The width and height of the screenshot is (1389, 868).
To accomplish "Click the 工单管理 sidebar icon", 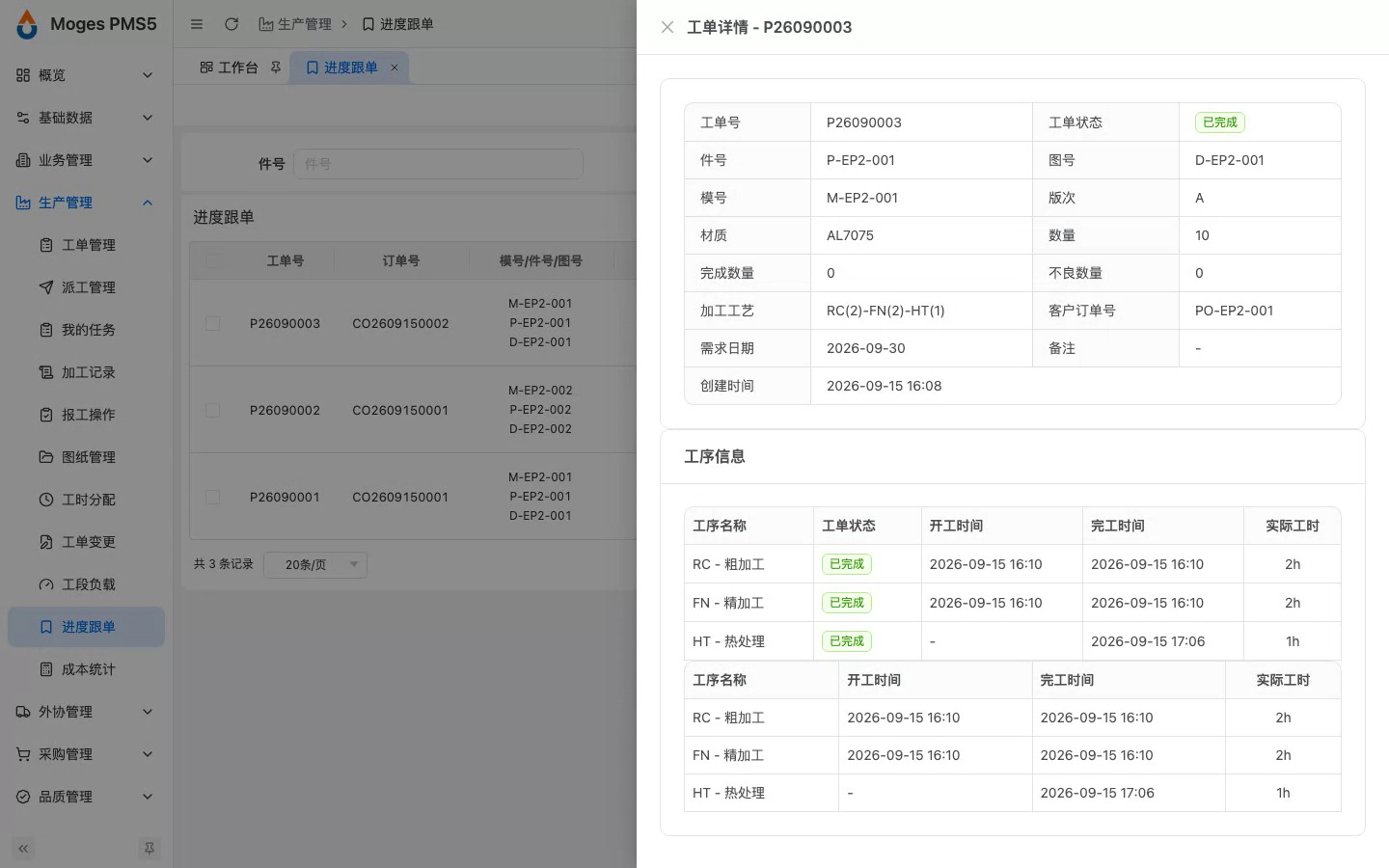I will tap(46, 245).
